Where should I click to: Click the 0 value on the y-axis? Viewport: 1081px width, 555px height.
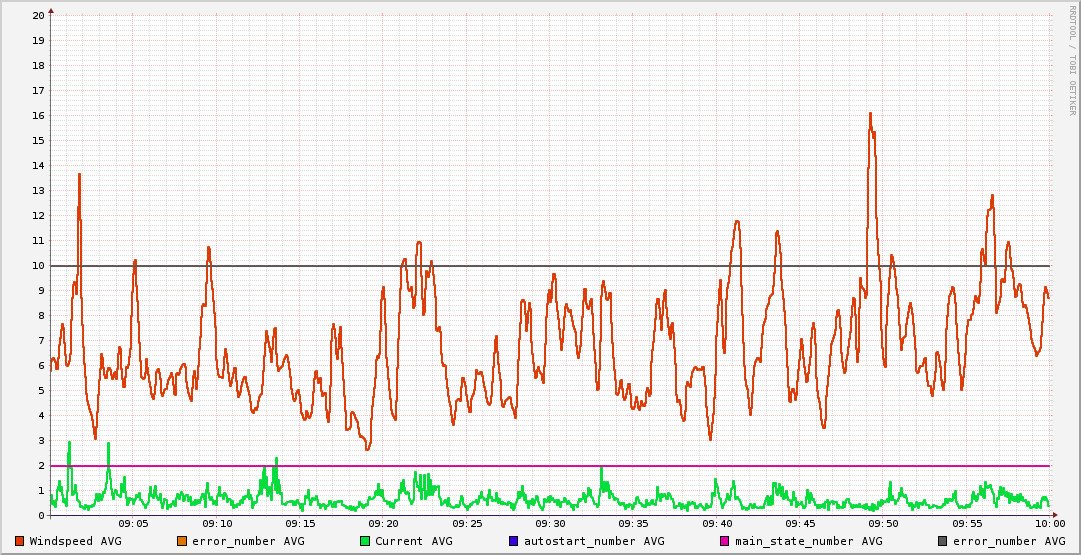pyautogui.click(x=41, y=516)
